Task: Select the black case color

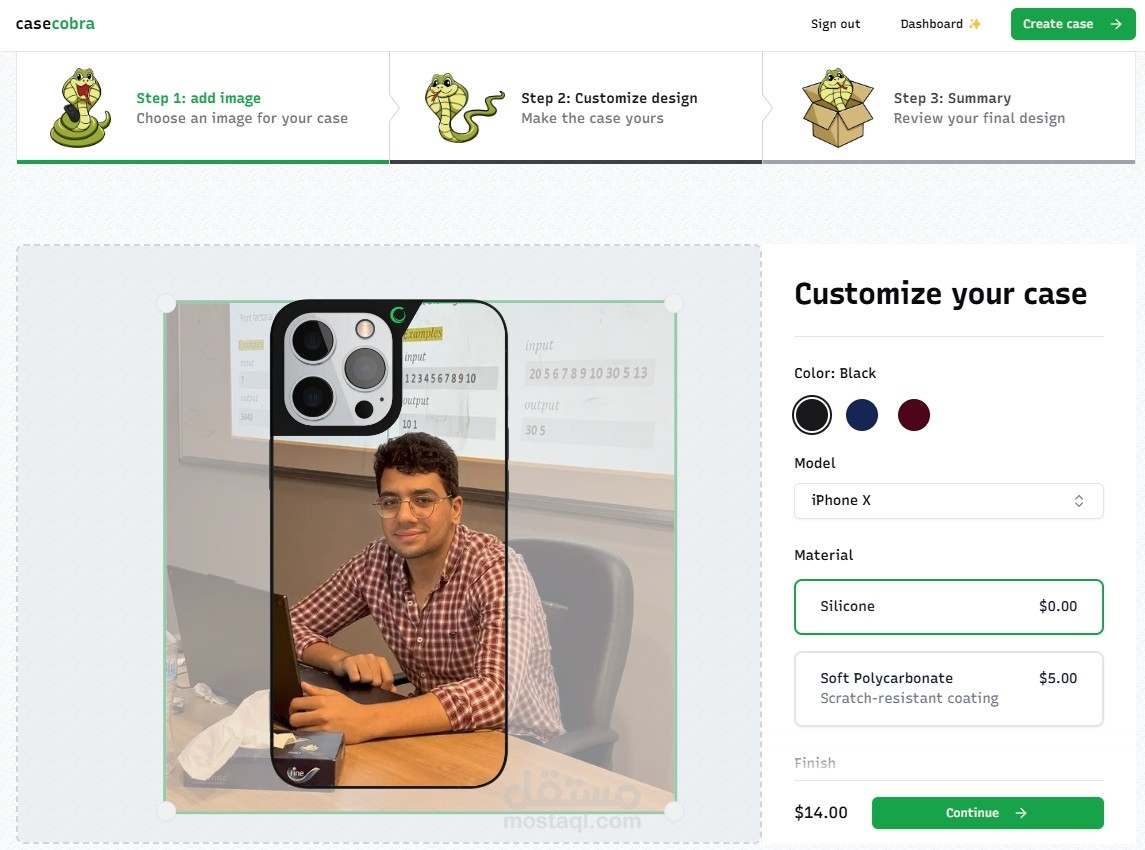Action: point(812,415)
